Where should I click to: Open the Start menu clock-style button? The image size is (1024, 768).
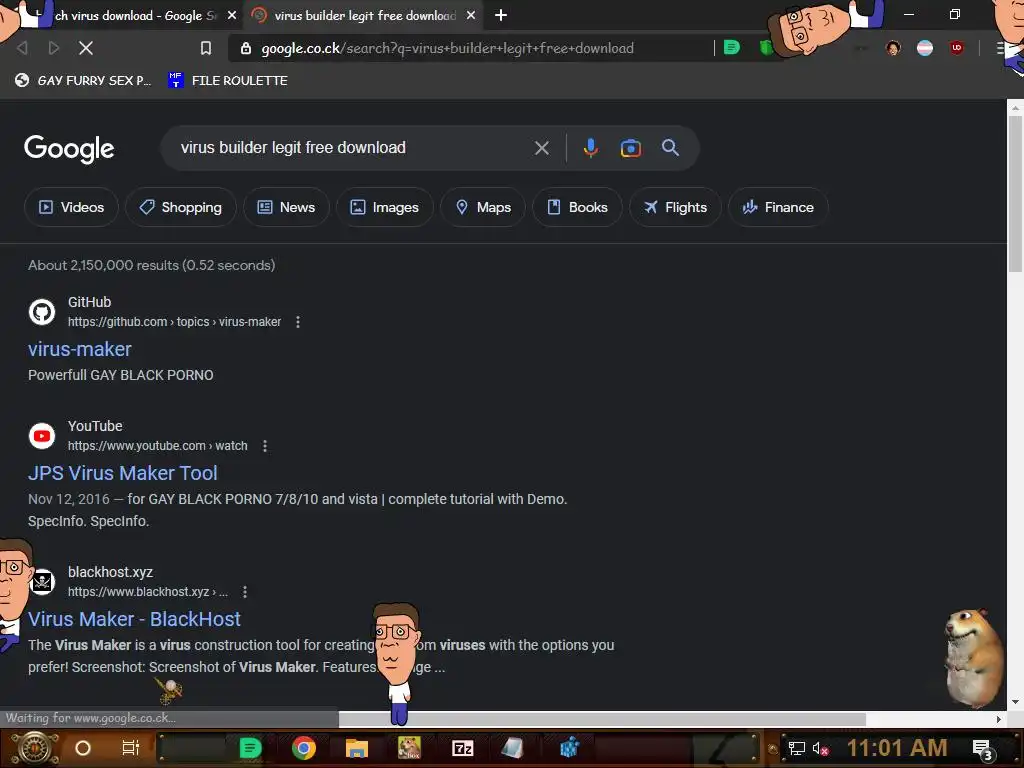[35, 748]
